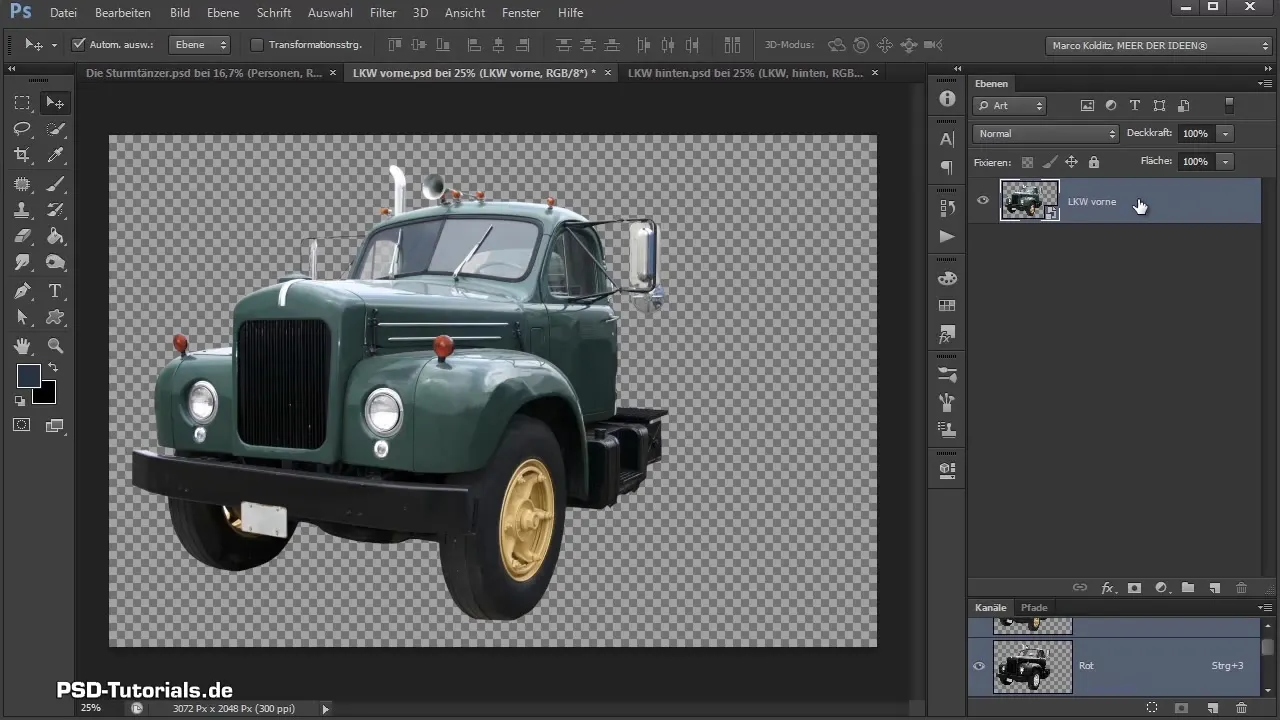Open the Channels panel flyout menu
1280x720 pixels.
(x=1265, y=607)
